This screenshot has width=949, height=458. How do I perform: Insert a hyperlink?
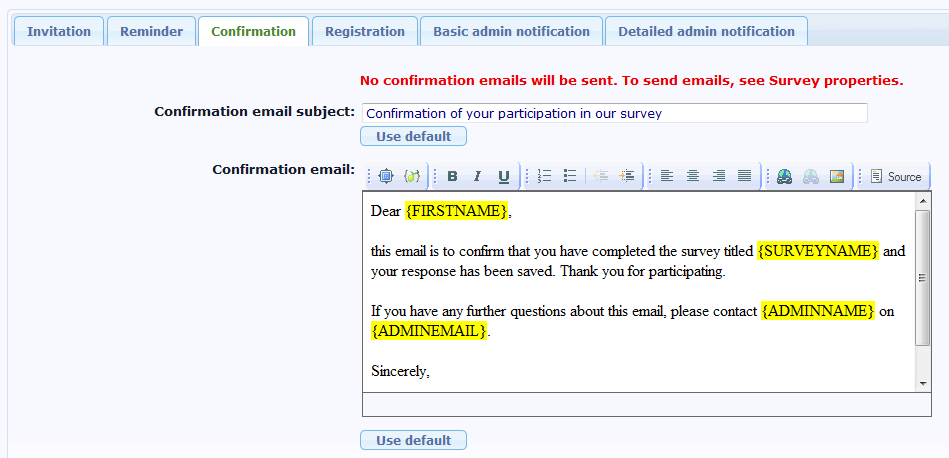point(785,176)
